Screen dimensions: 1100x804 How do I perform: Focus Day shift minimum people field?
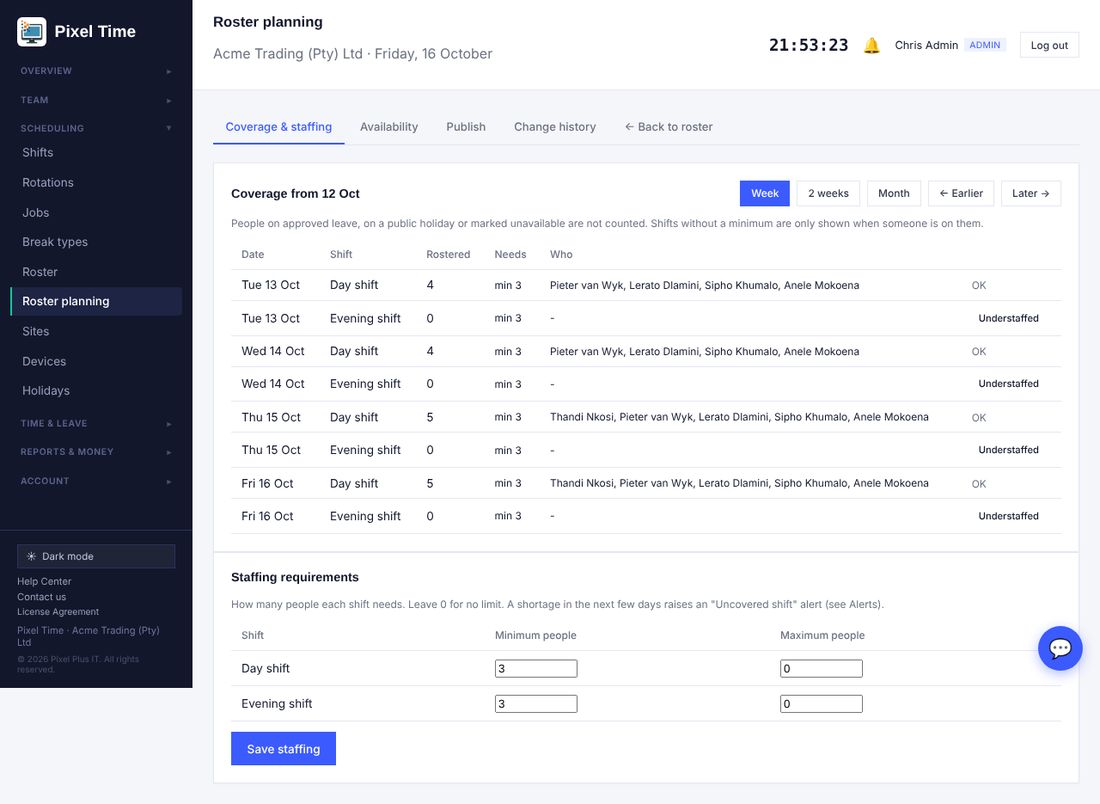(536, 669)
